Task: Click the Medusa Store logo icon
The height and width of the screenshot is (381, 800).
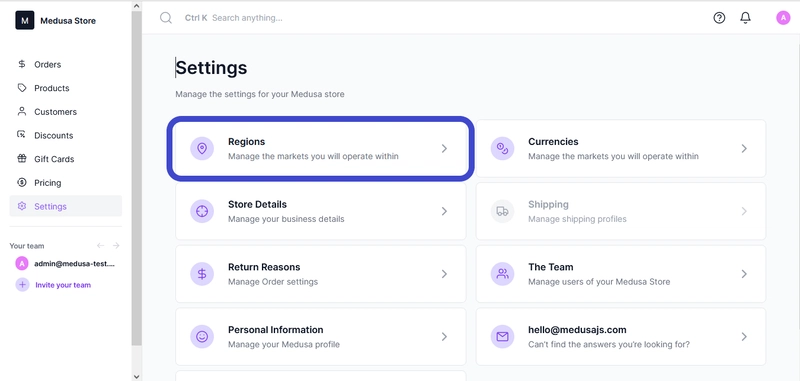Action: [x=24, y=20]
